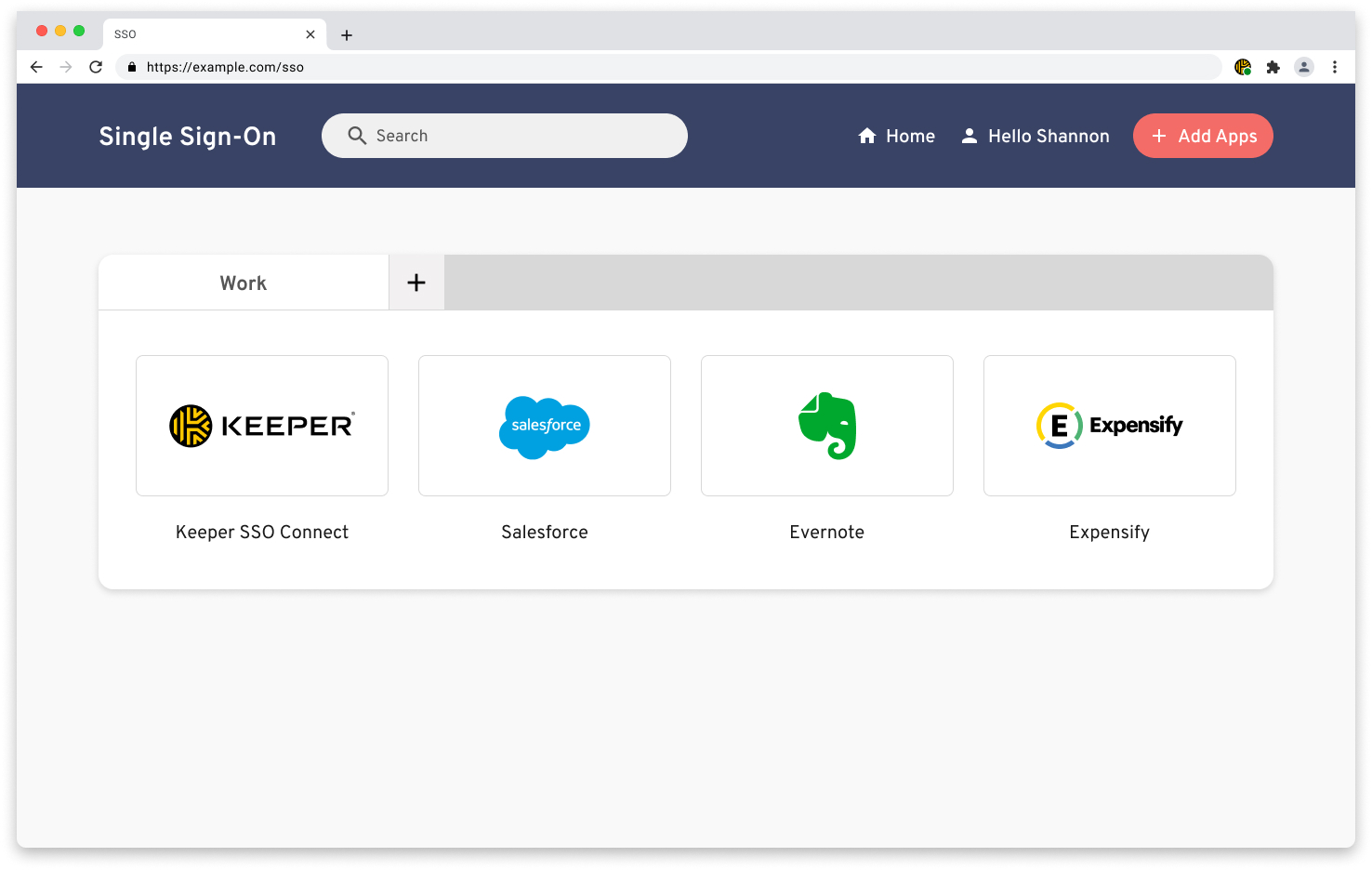
Task: Focus the Search input field
Action: pos(521,136)
